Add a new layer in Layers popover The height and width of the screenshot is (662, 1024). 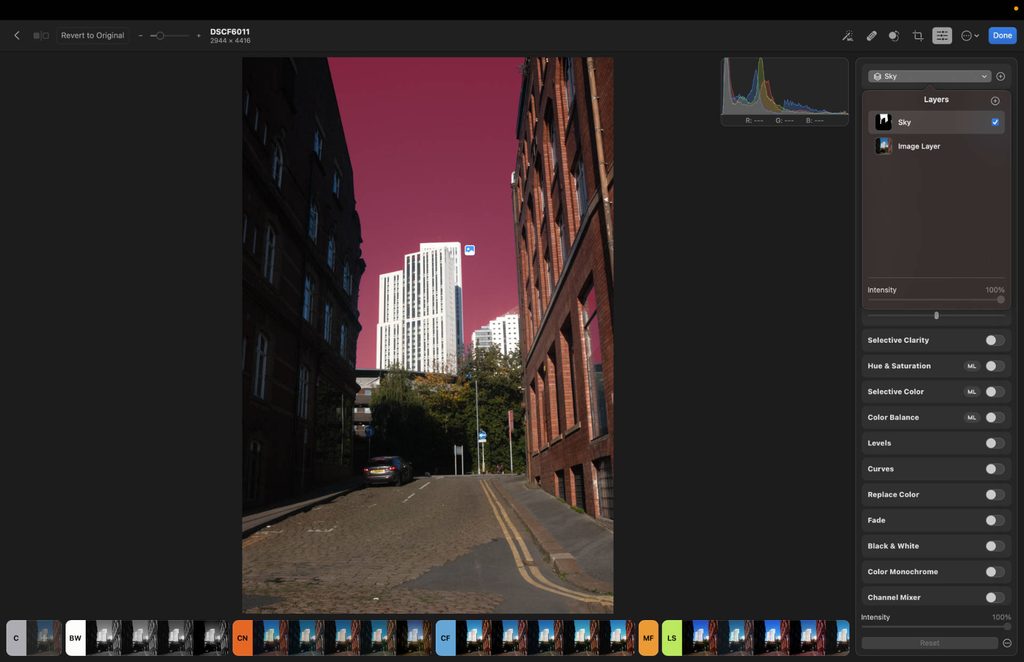995,101
